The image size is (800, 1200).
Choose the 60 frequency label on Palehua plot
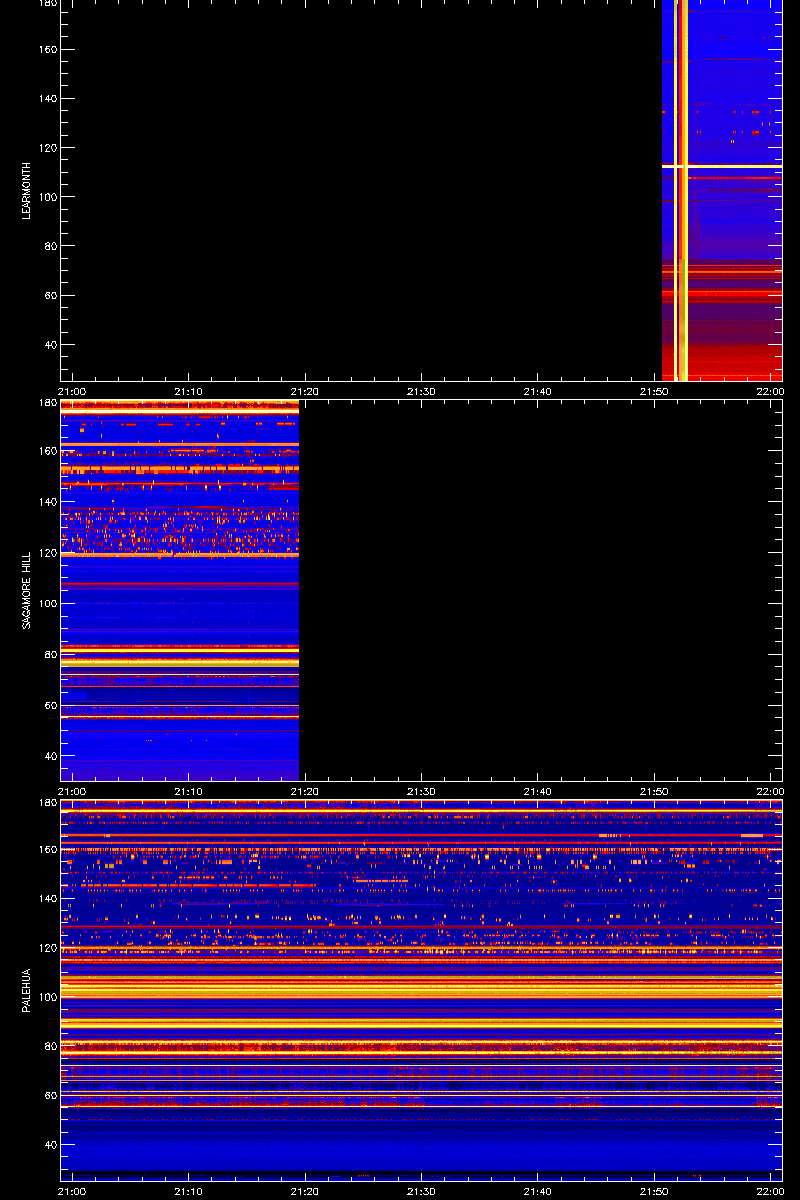tap(52, 1095)
